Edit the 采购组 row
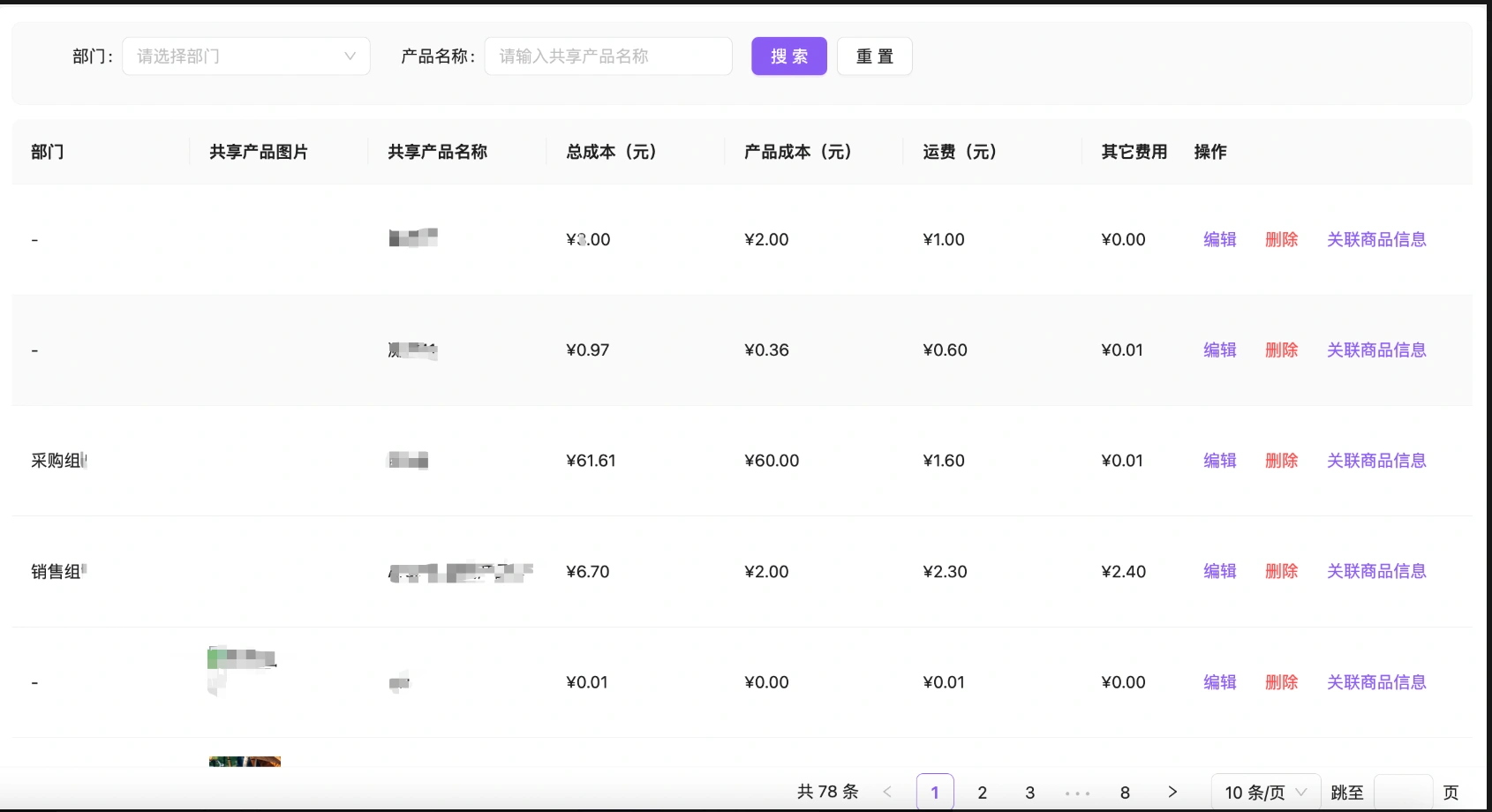Viewport: 1492px width, 812px height. click(1220, 461)
